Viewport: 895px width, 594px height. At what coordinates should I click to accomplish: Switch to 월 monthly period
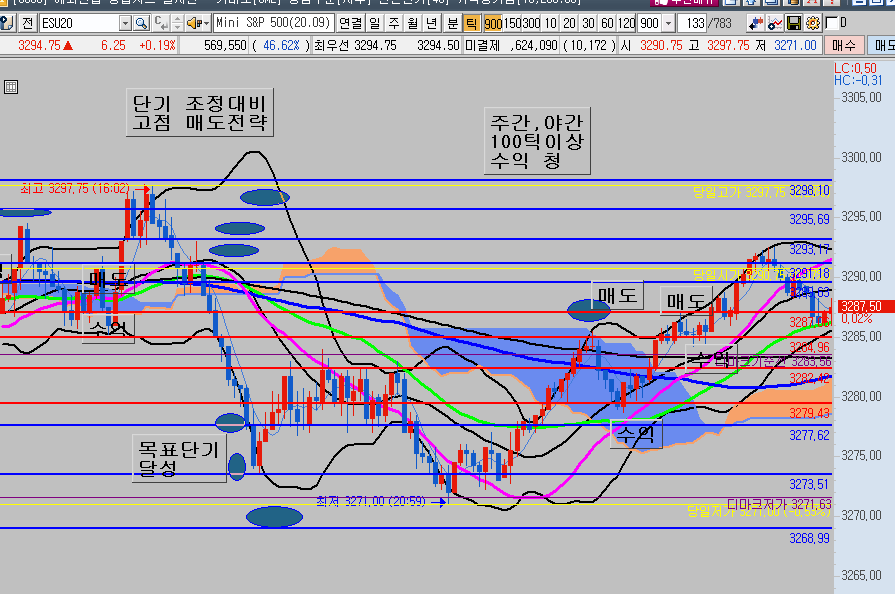point(413,23)
